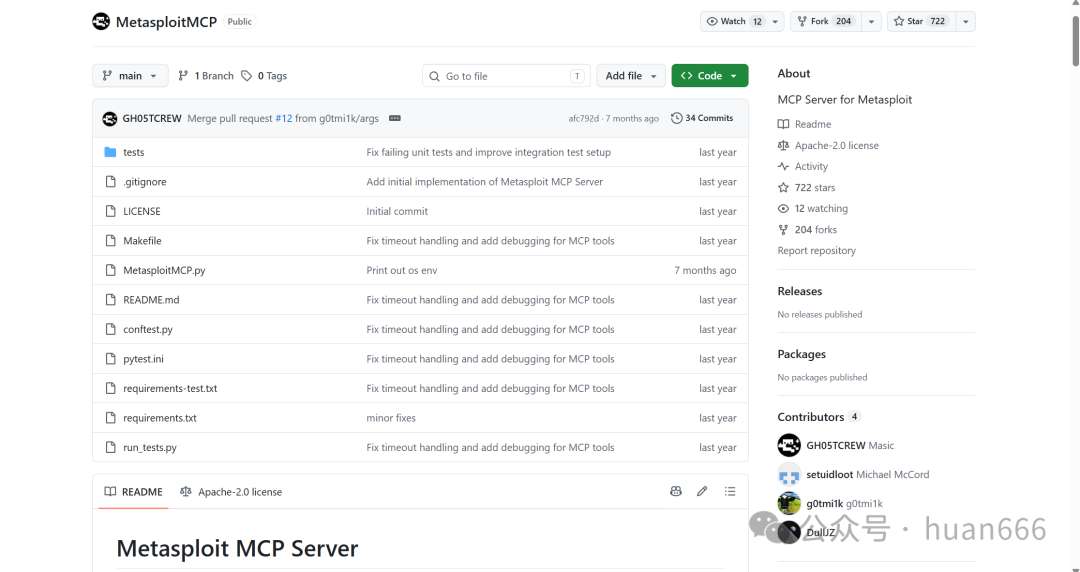Click the page vertical scrollbar thumb
The width and height of the screenshot is (1080, 572).
coord(1076,40)
